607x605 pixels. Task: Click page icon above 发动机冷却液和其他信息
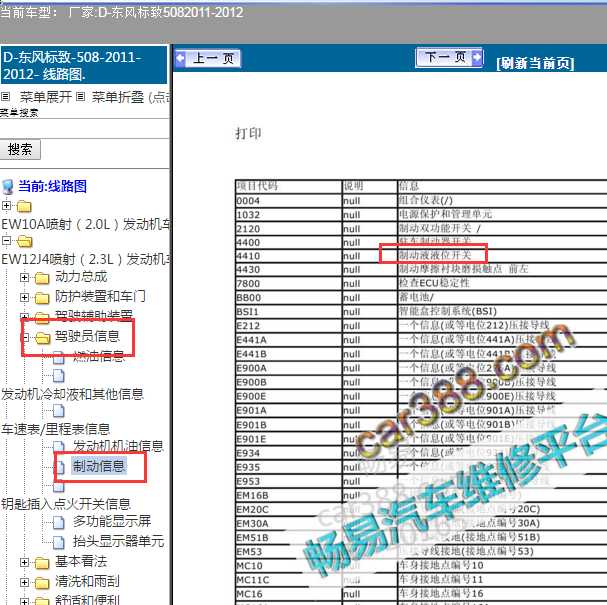click(x=59, y=375)
